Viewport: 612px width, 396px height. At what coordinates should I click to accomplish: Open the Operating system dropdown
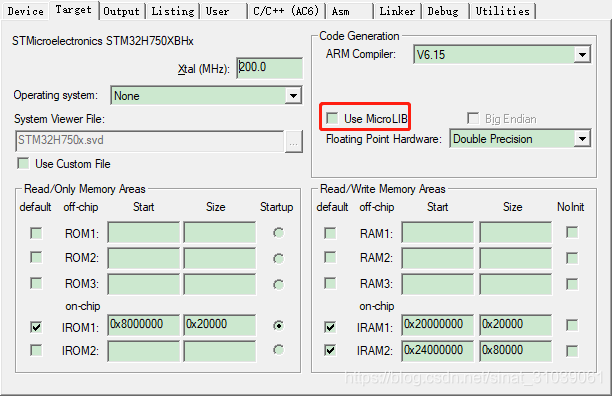[206, 96]
